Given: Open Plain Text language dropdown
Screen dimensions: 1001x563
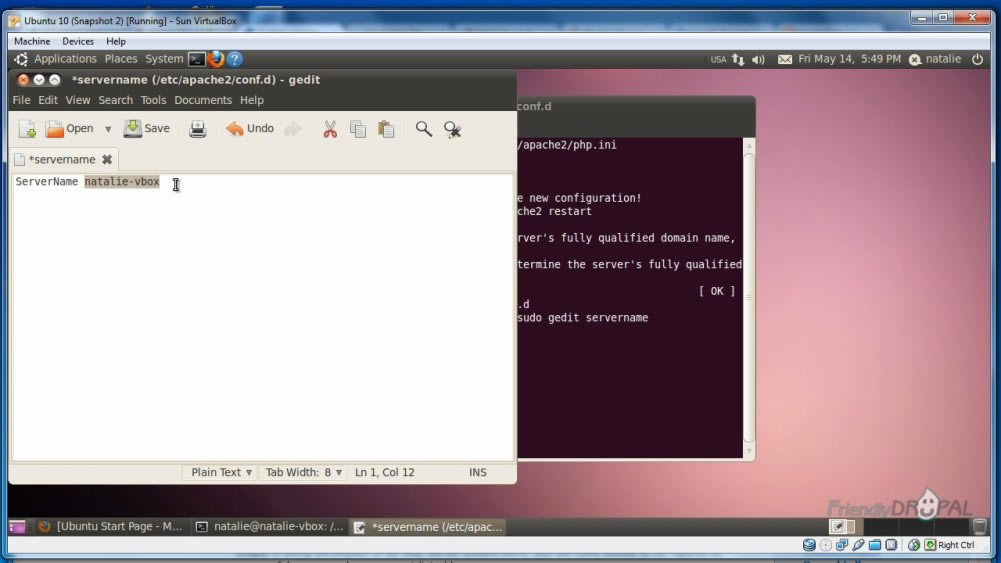Looking at the screenshot, I should pyautogui.click(x=221, y=472).
